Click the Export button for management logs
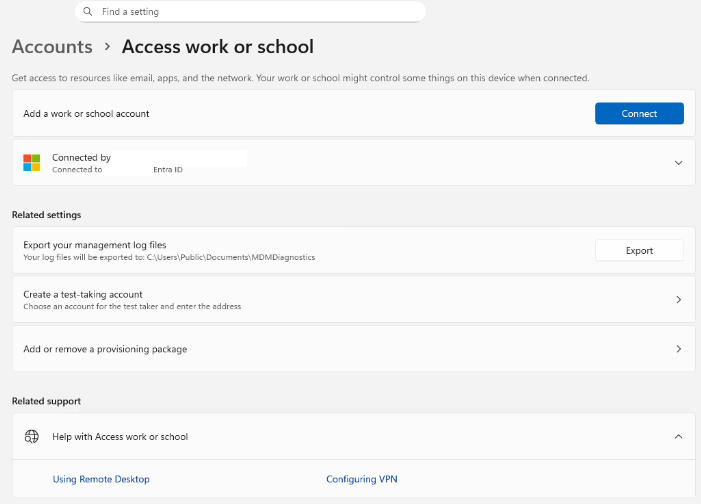The height and width of the screenshot is (504, 701). tap(639, 251)
